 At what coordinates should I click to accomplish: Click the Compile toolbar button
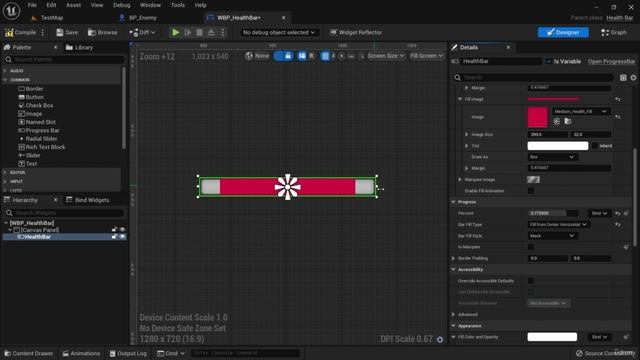(x=20, y=32)
